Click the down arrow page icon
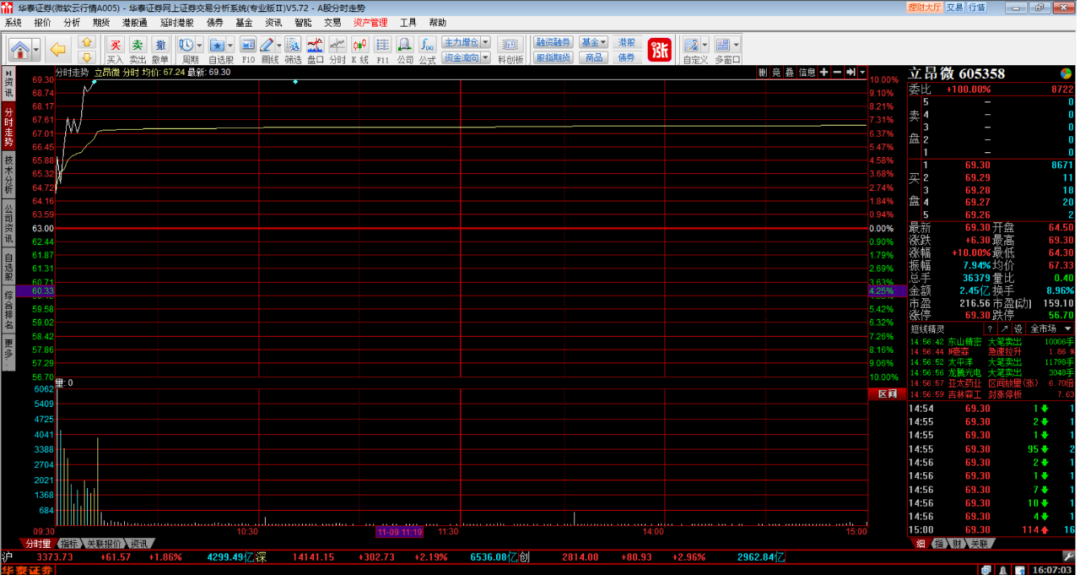The height and width of the screenshot is (575, 1080). 86,56
